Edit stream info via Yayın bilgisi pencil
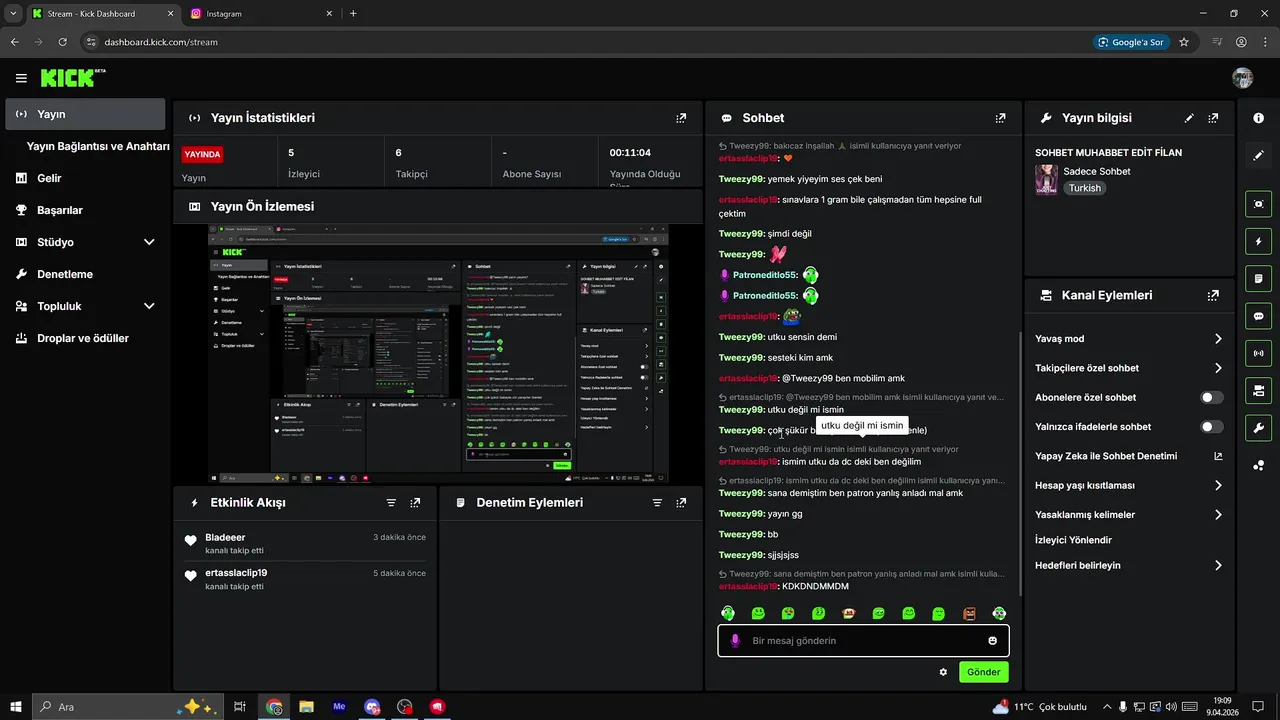 coord(1189,118)
